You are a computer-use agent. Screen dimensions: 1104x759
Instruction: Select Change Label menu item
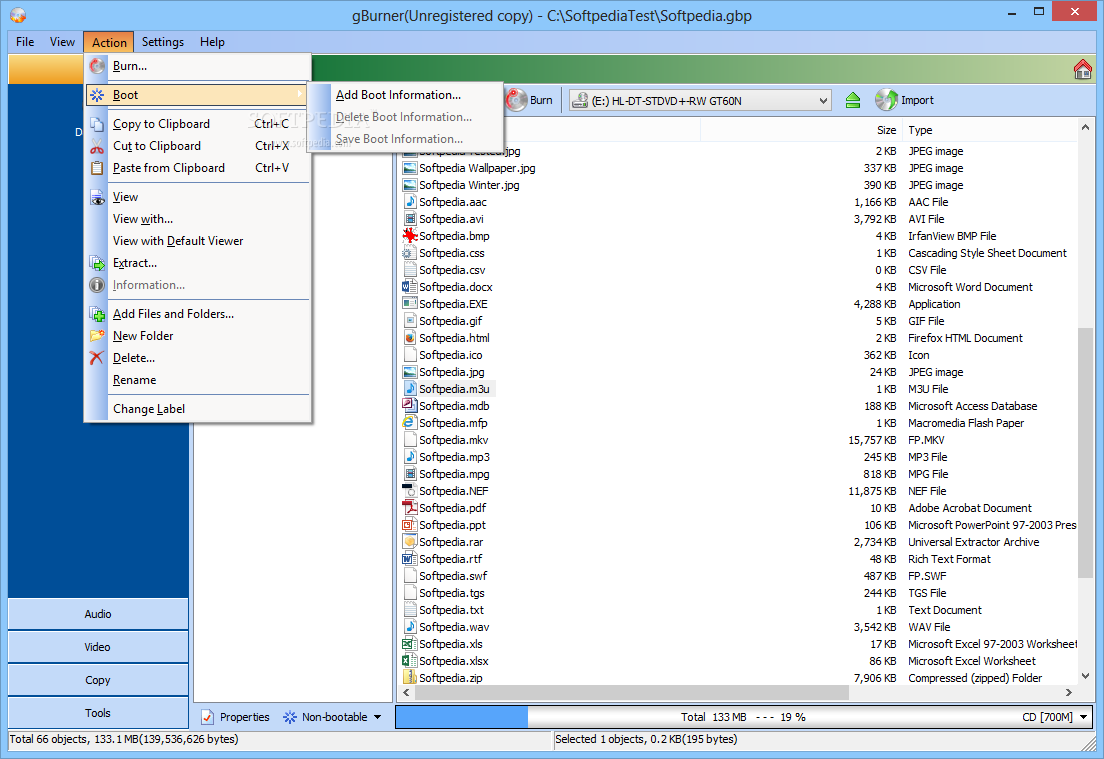[x=196, y=409]
